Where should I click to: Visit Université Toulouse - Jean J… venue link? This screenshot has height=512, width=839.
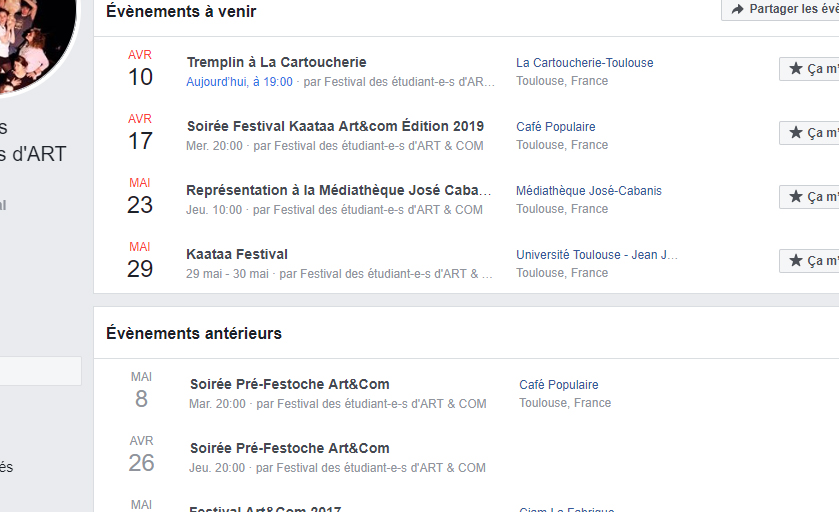click(597, 255)
